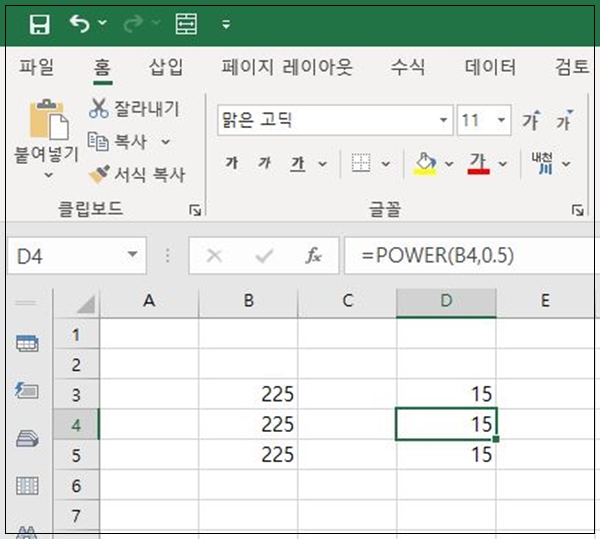Screen dimensions: 600x539
Task: Click the borders icon
Action: [x=360, y=163]
